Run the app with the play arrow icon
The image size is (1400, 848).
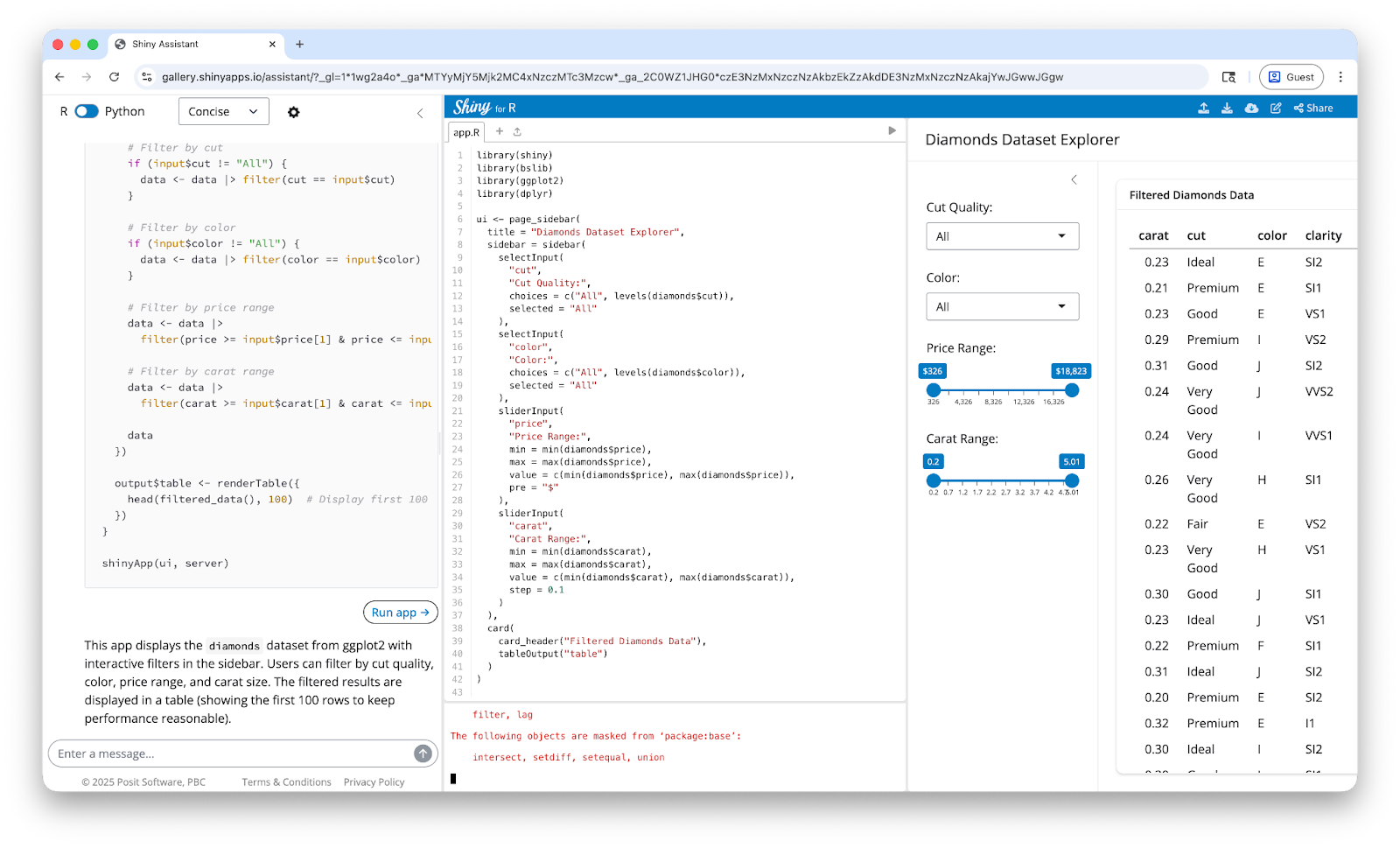click(892, 130)
